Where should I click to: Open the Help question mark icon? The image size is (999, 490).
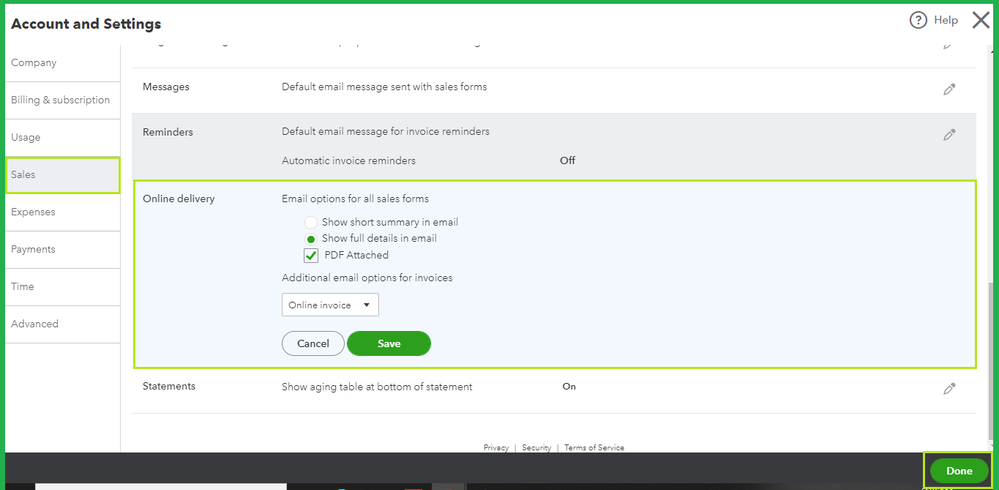pos(917,21)
